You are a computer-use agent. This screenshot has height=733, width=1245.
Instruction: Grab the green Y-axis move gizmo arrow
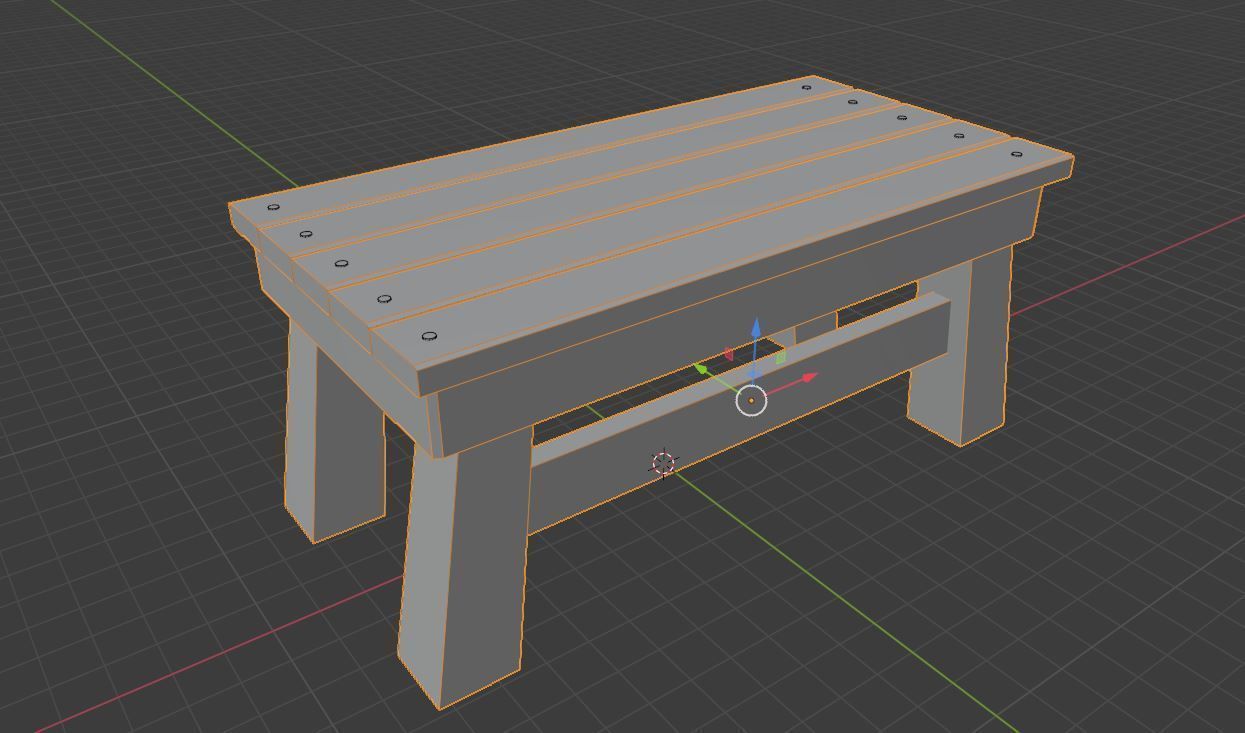pyautogui.click(x=703, y=369)
